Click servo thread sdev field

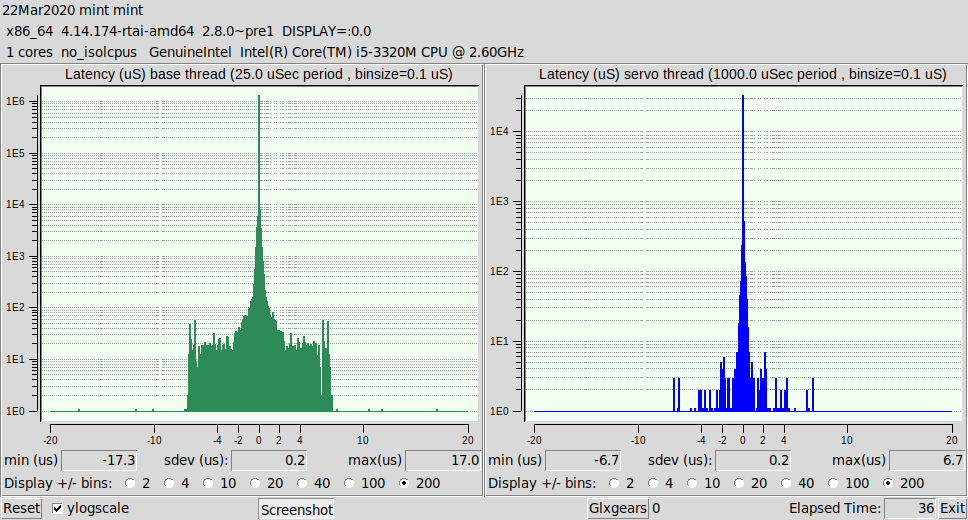pos(753,460)
